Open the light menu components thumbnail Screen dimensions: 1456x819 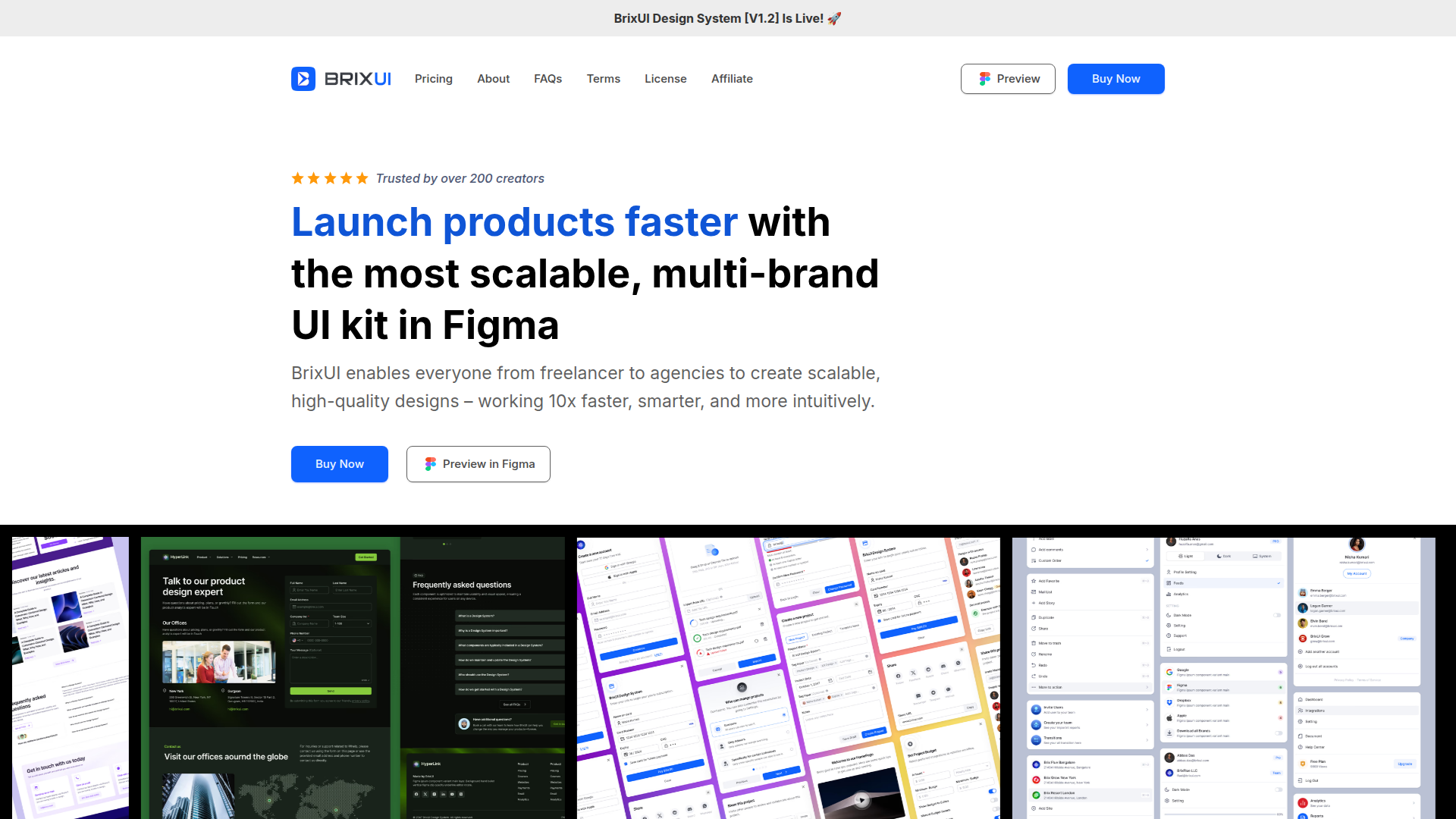click(x=1224, y=678)
